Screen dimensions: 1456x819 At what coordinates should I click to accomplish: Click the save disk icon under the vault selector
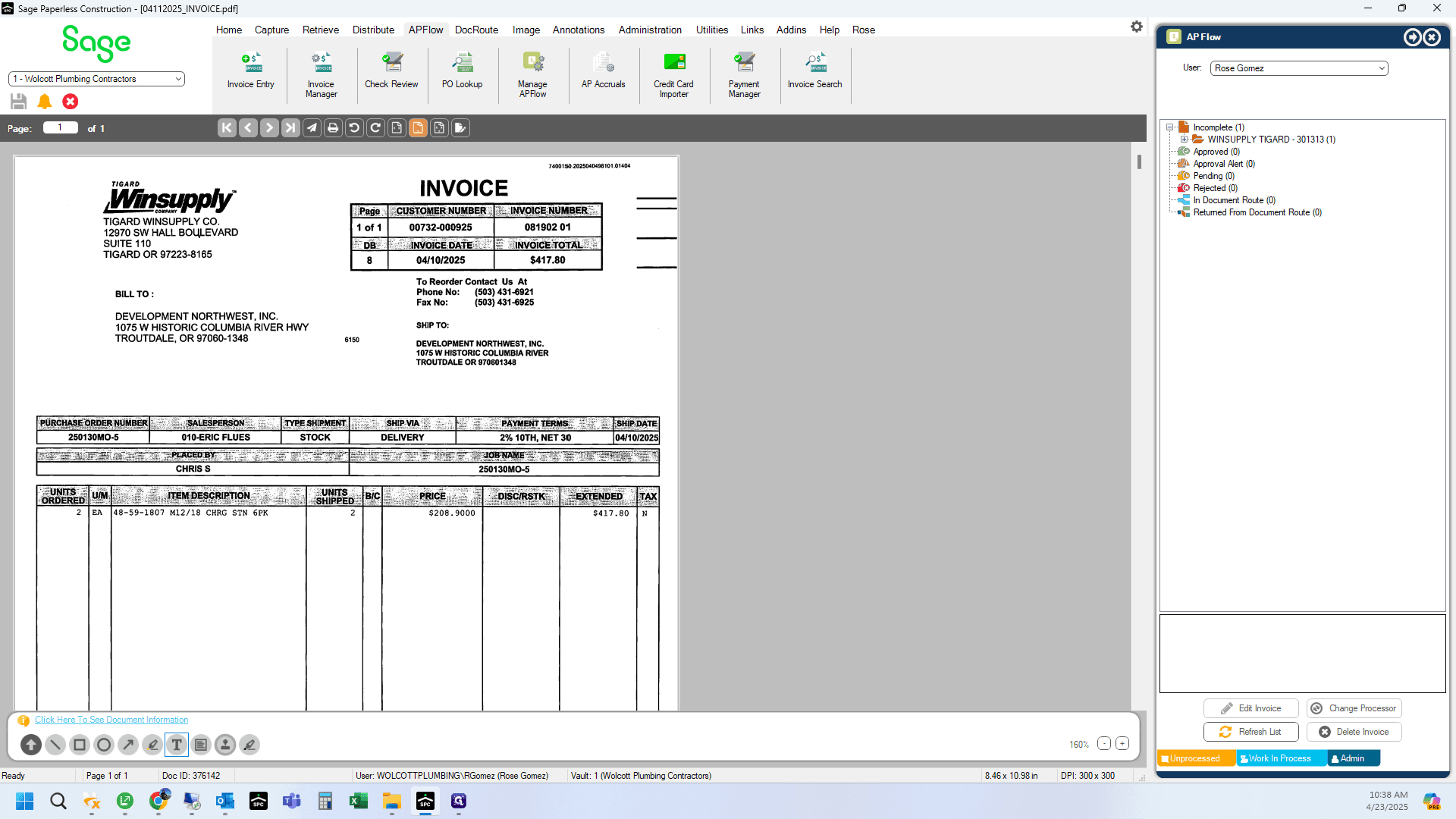(x=19, y=102)
